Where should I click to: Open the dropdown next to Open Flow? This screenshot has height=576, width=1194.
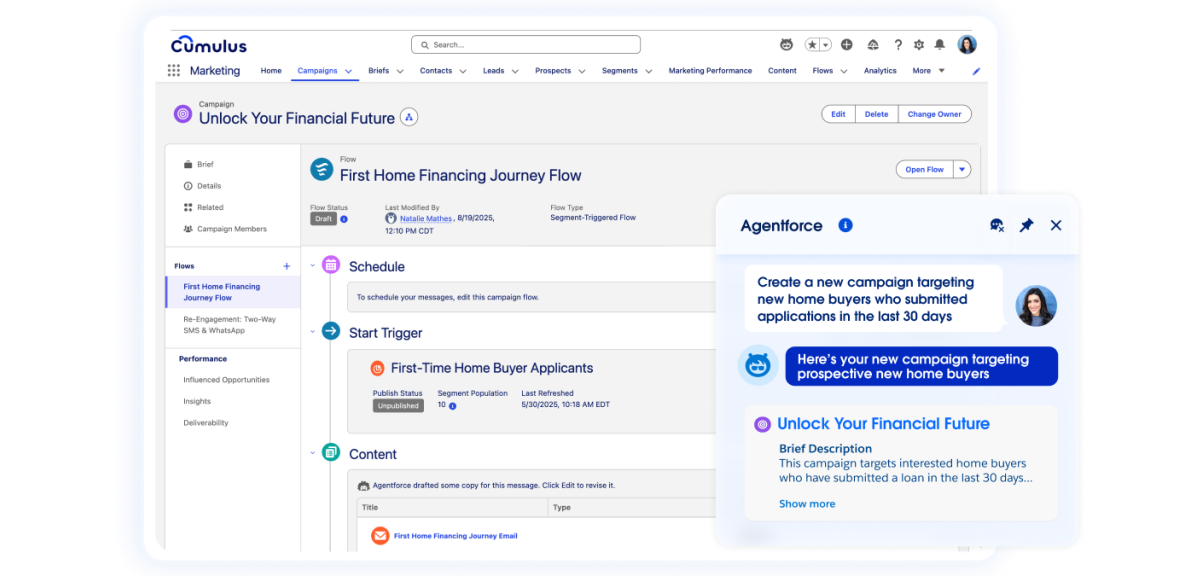click(x=962, y=169)
